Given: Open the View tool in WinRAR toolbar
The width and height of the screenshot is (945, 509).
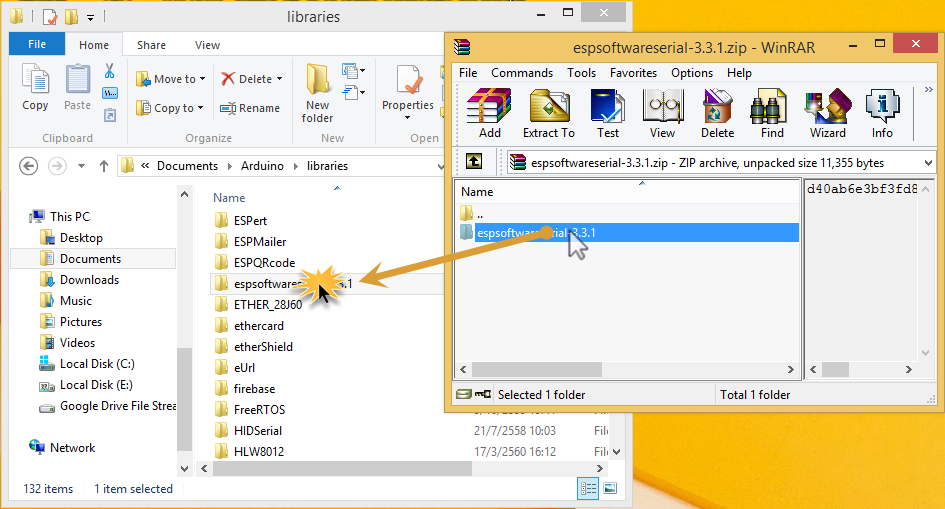Looking at the screenshot, I should 662,113.
